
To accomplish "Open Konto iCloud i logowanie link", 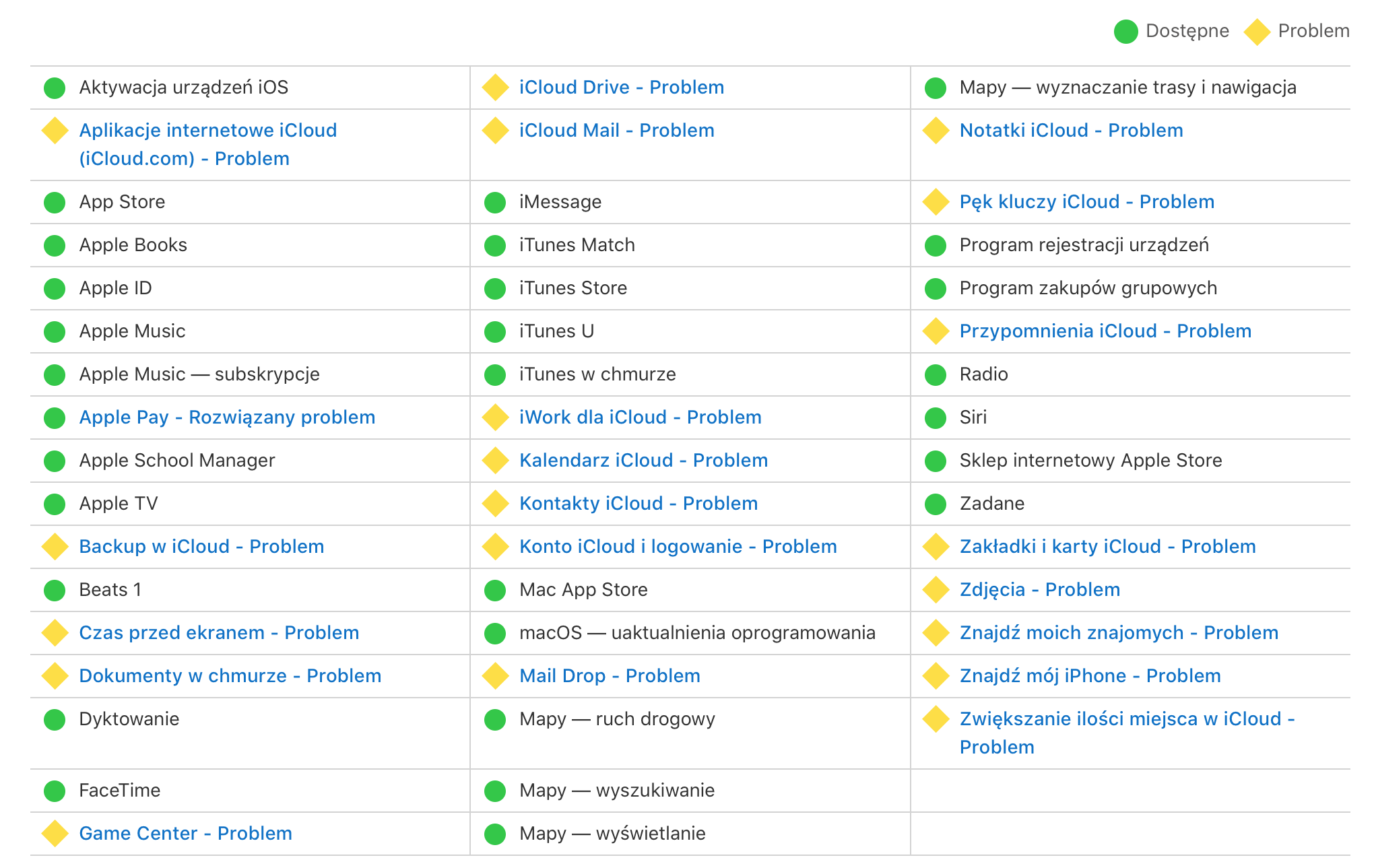I will tap(678, 547).
